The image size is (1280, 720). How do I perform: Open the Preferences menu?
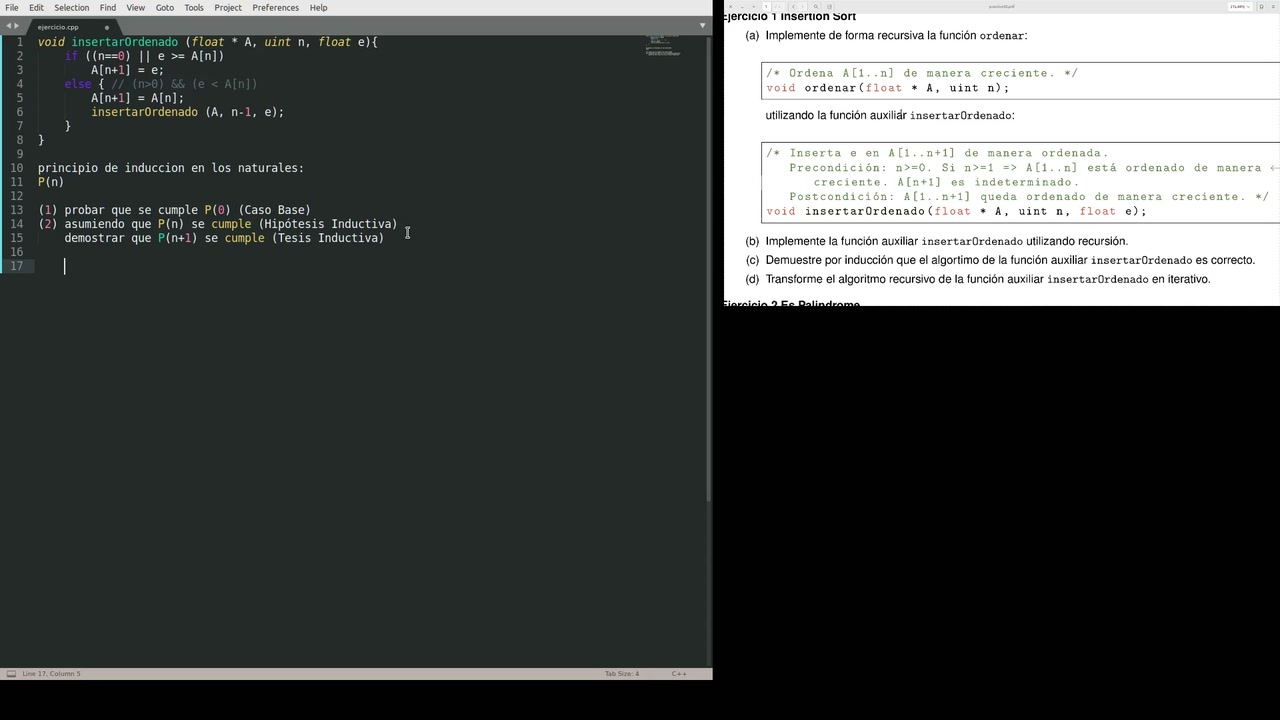click(276, 7)
